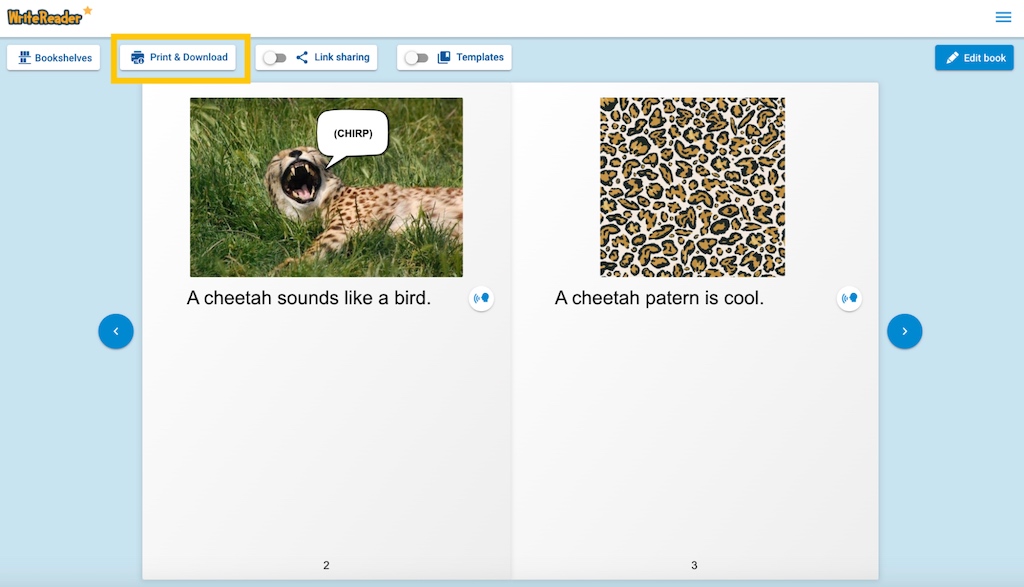The height and width of the screenshot is (587, 1024).
Task: Click the text "A cheetah sounds like a bird."
Action: (x=309, y=298)
